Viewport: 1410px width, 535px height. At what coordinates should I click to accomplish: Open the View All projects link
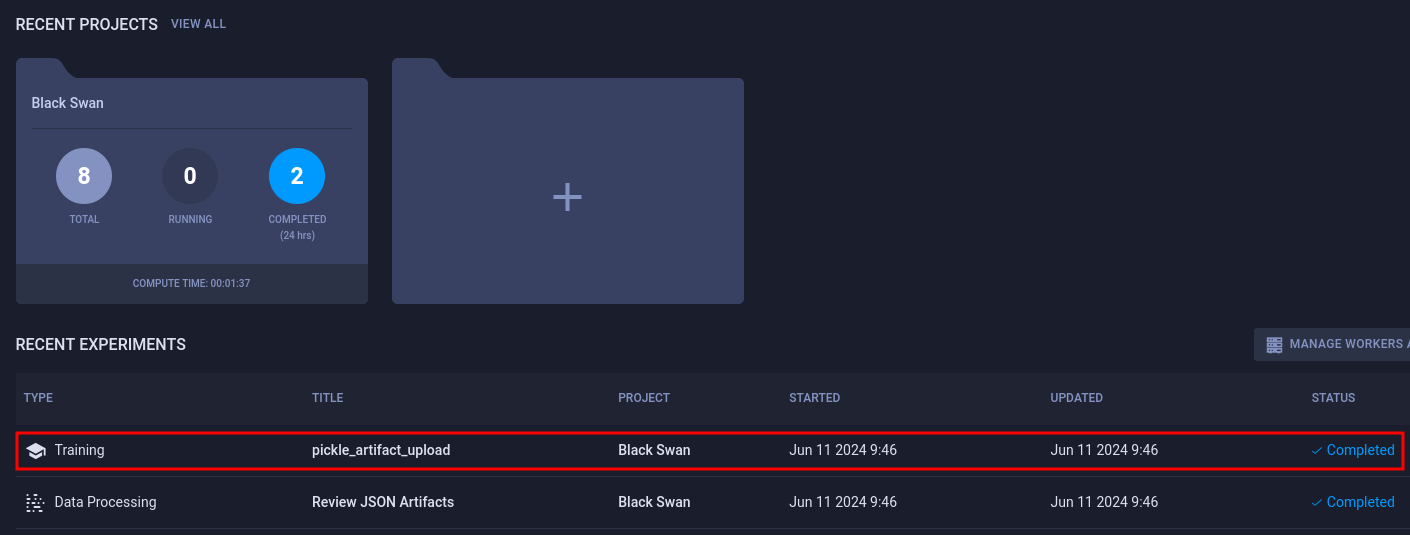click(198, 24)
